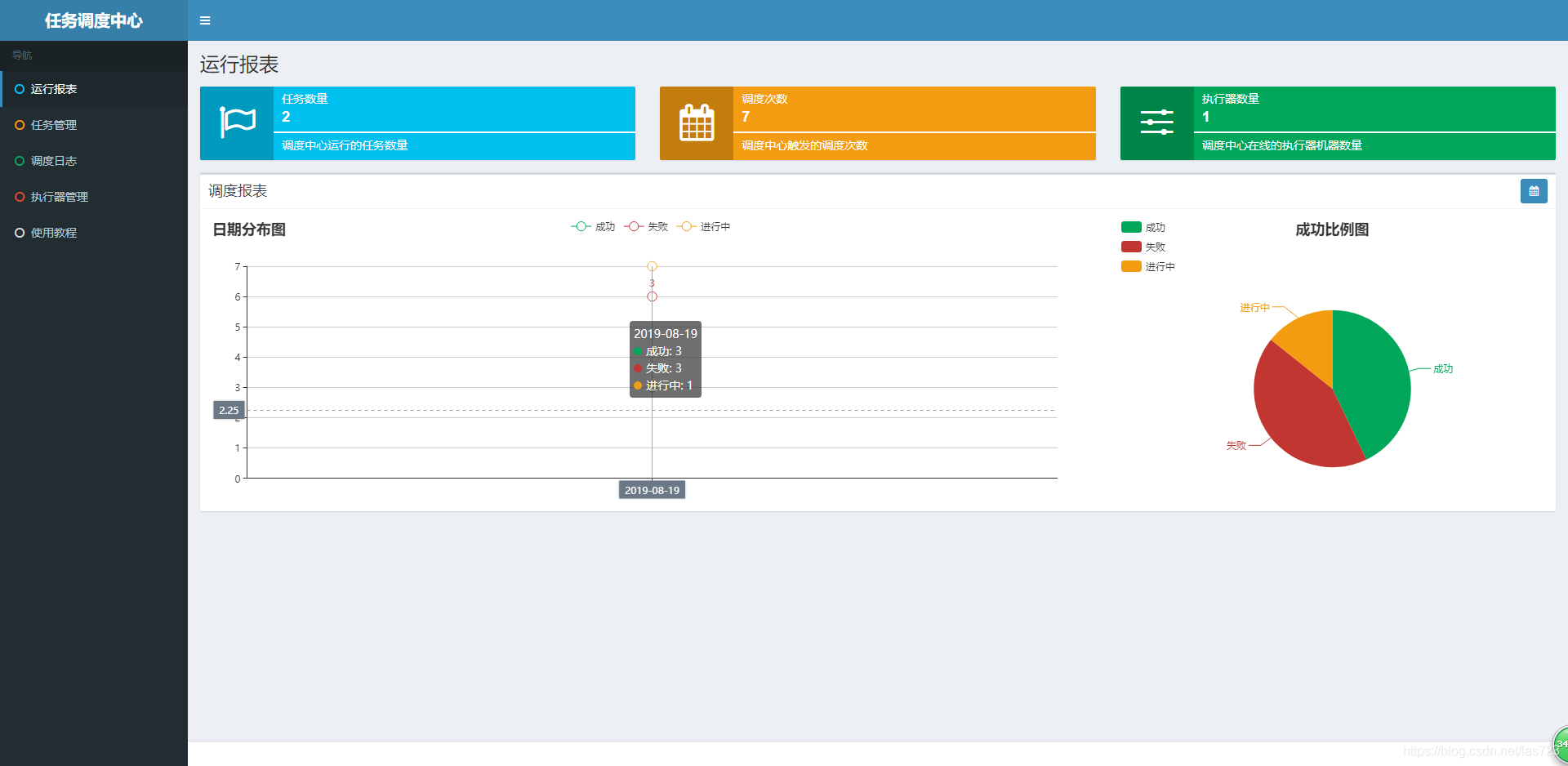Click the 成功 label beside the pie
This screenshot has width=1568, height=766.
(1443, 369)
